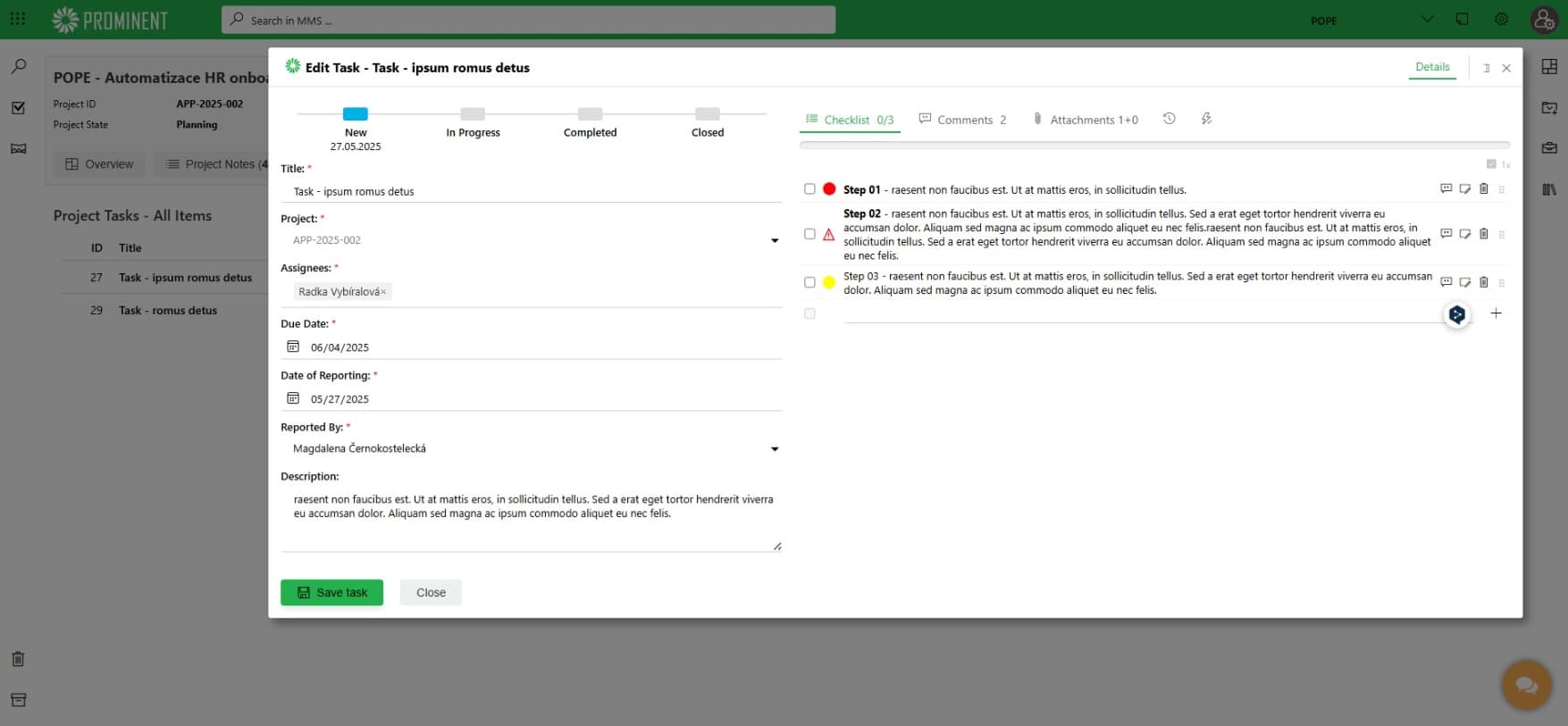
Task: Open task history clock icon
Action: coord(1169,119)
